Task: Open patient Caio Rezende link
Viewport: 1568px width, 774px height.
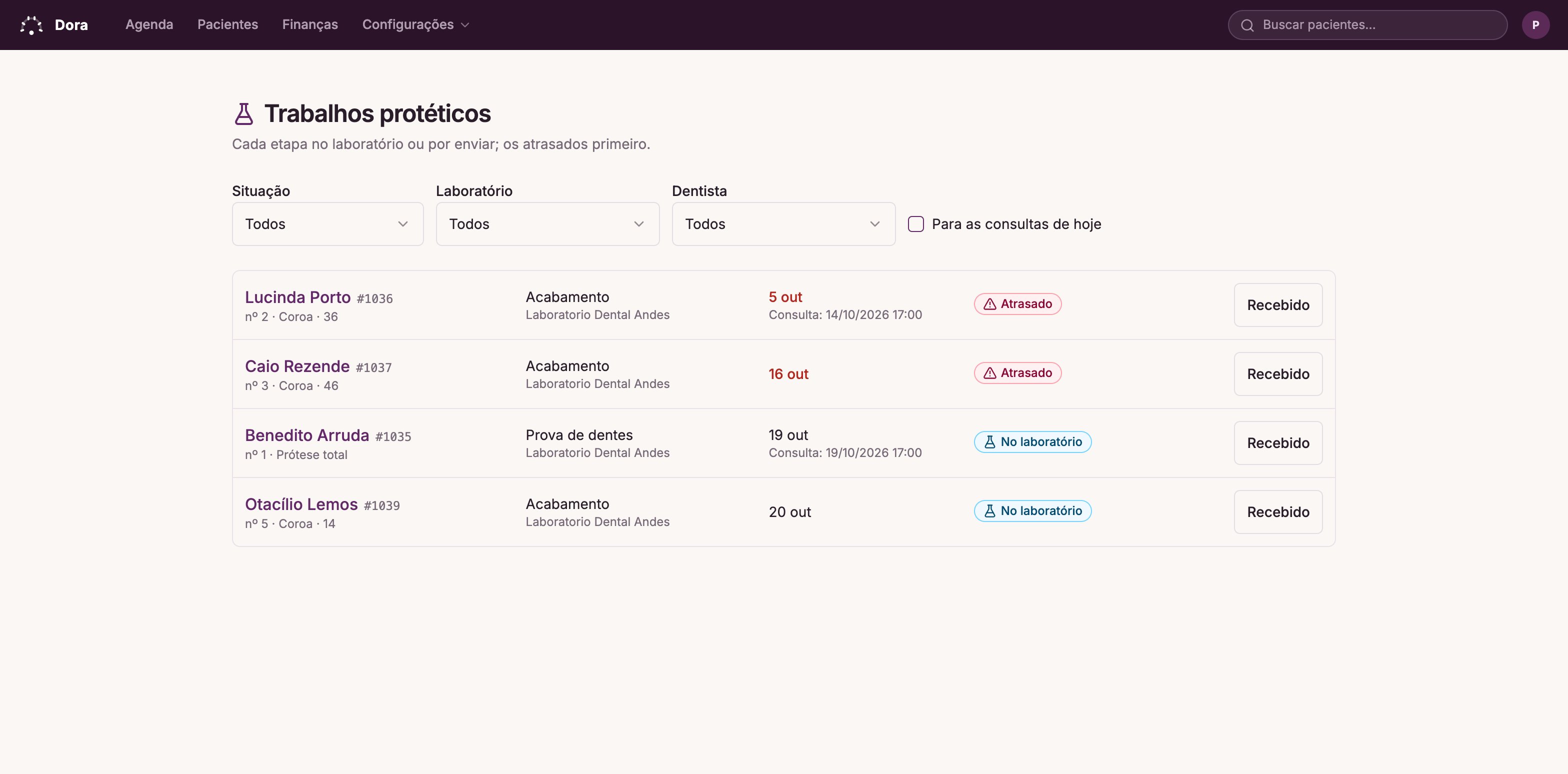Action: 297,366
